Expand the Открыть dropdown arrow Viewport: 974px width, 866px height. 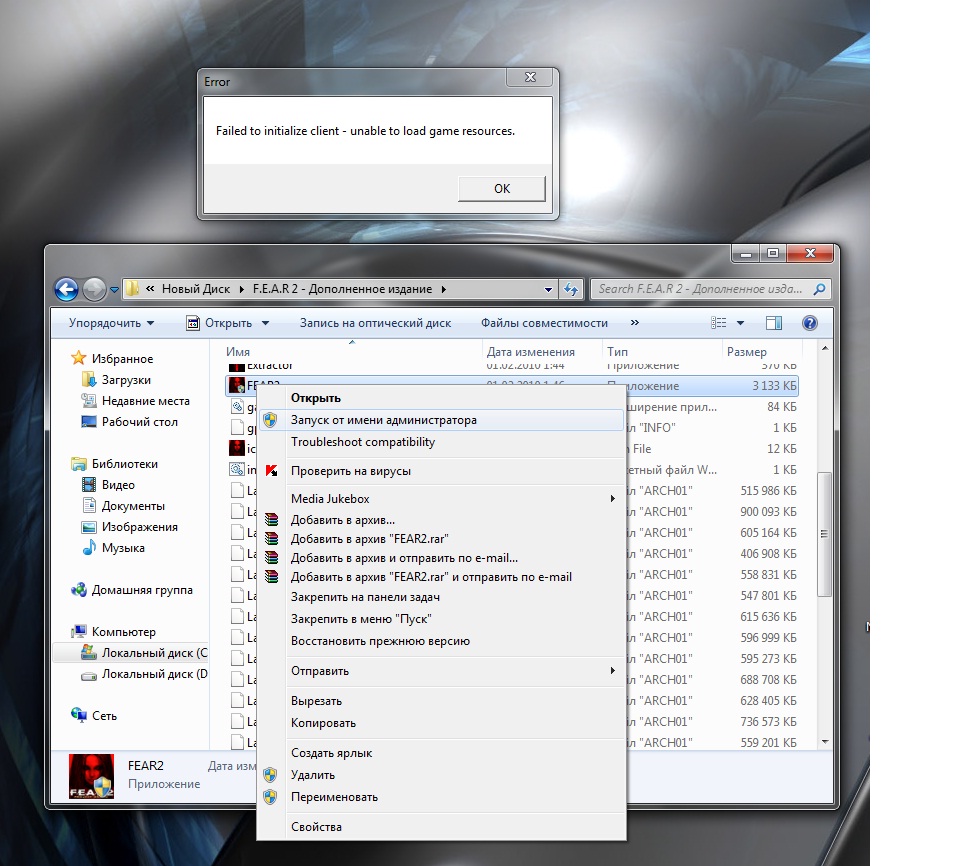pos(265,323)
